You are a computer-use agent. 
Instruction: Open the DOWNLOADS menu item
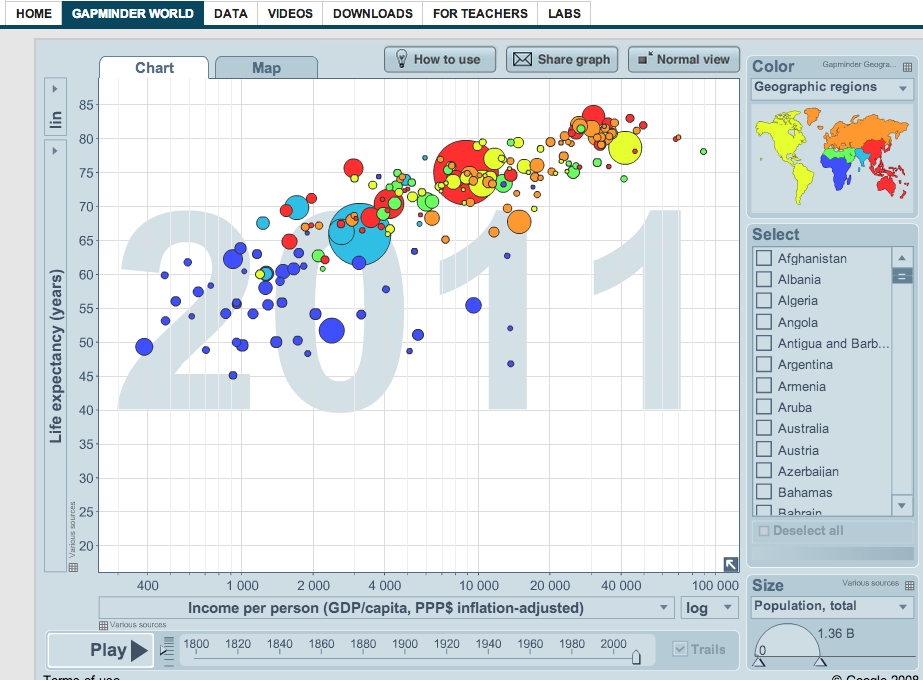373,14
